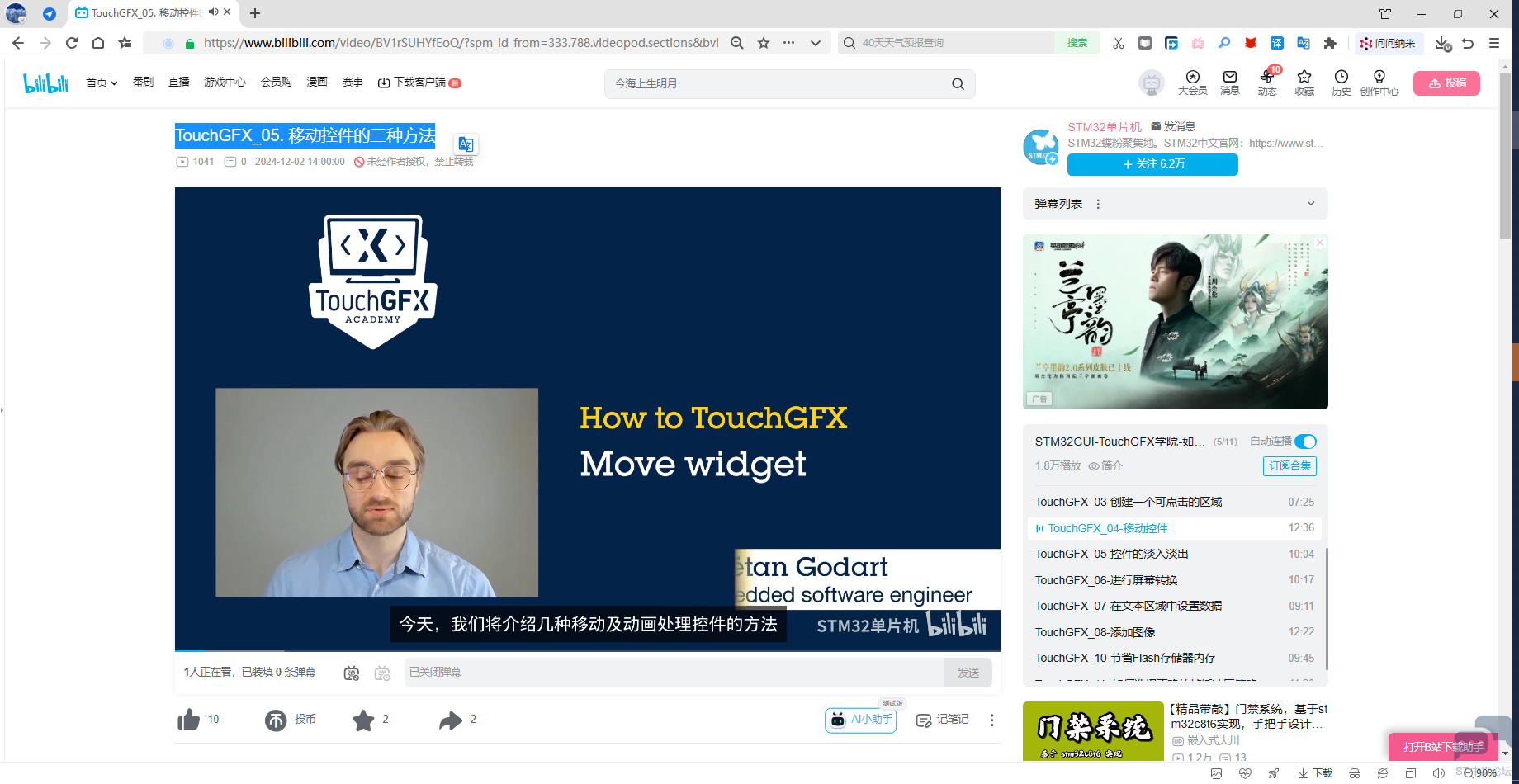Expand the 弹幕列表 chevron
Screen dimensions: 1519x784
point(1311,204)
